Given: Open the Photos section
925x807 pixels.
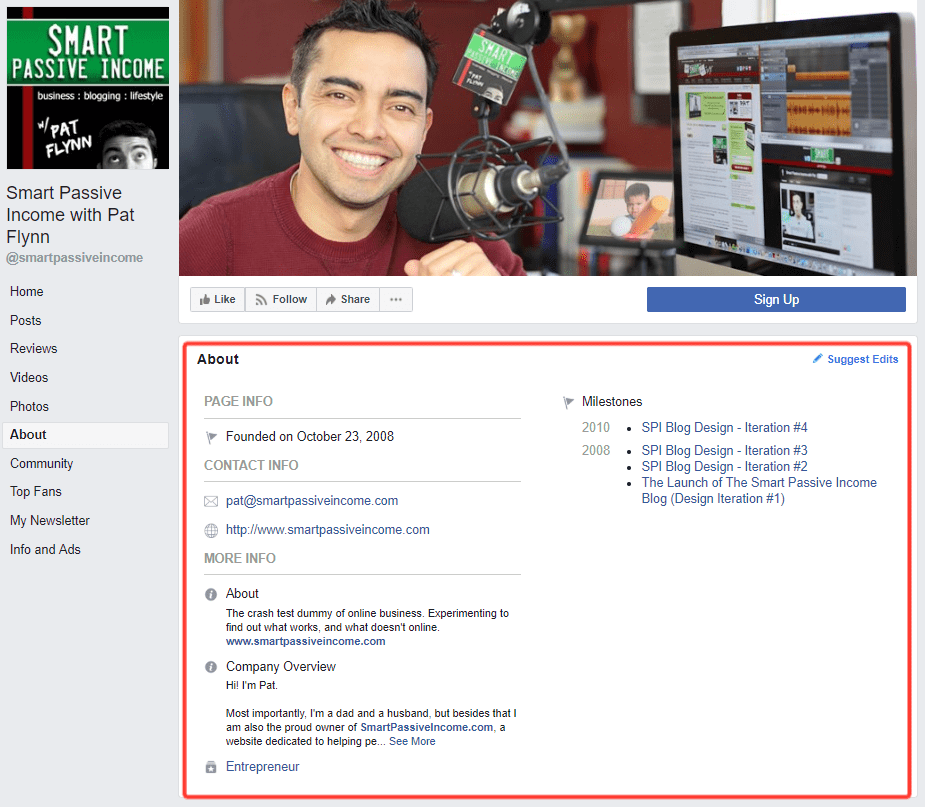Looking at the screenshot, I should pyautogui.click(x=29, y=406).
